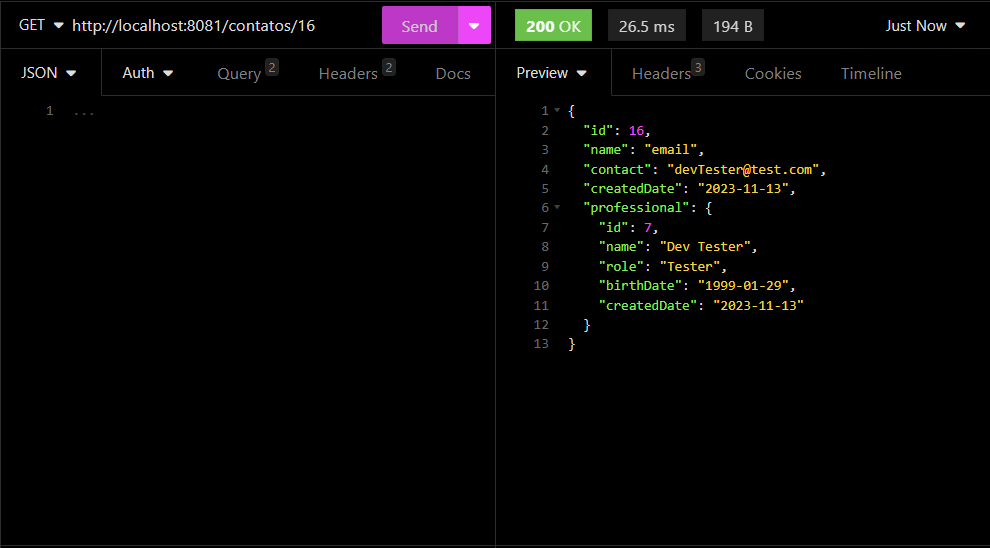Open the Timeline tab

(x=871, y=74)
